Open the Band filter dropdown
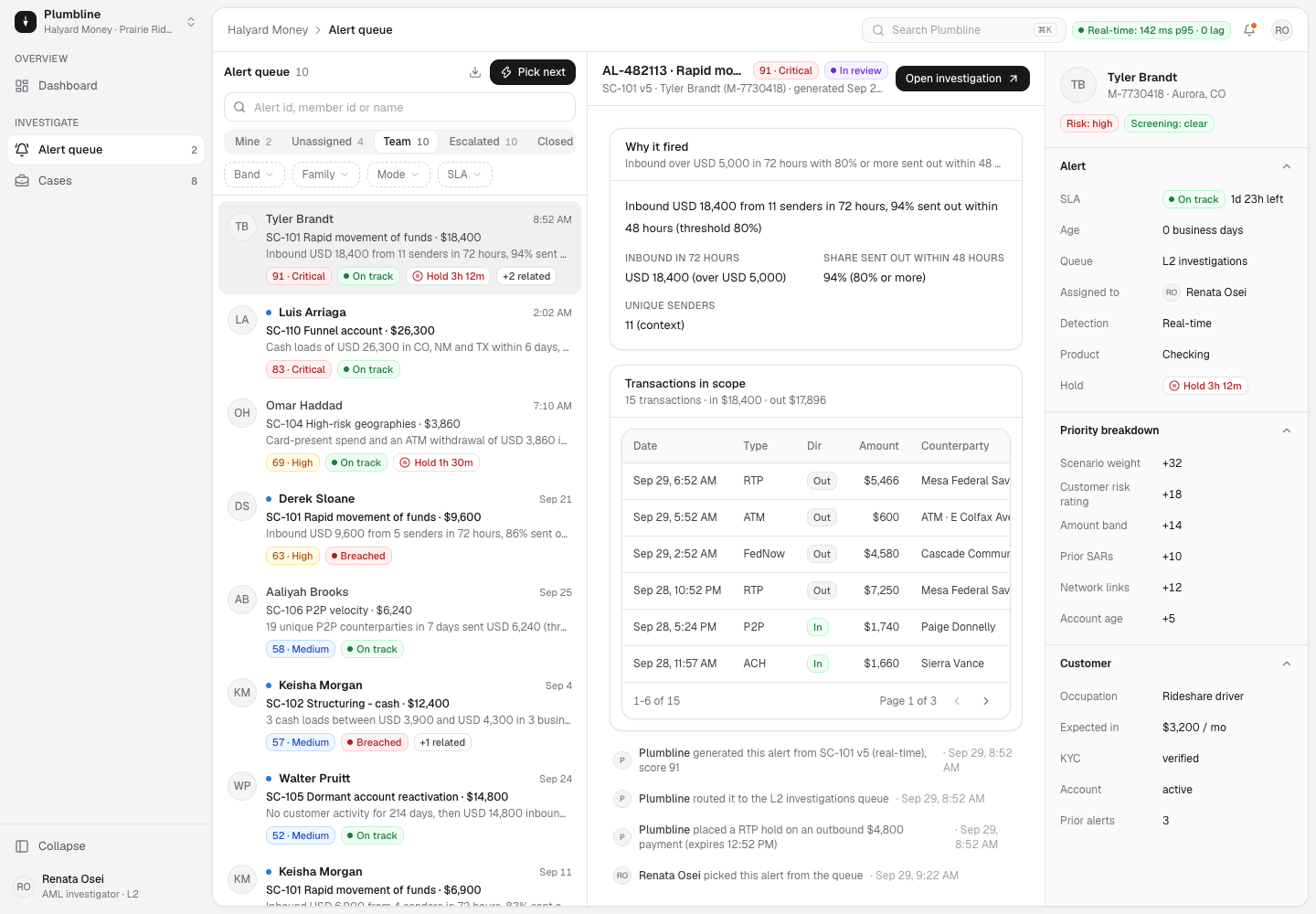Viewport: 1316px width, 914px height. click(254, 175)
